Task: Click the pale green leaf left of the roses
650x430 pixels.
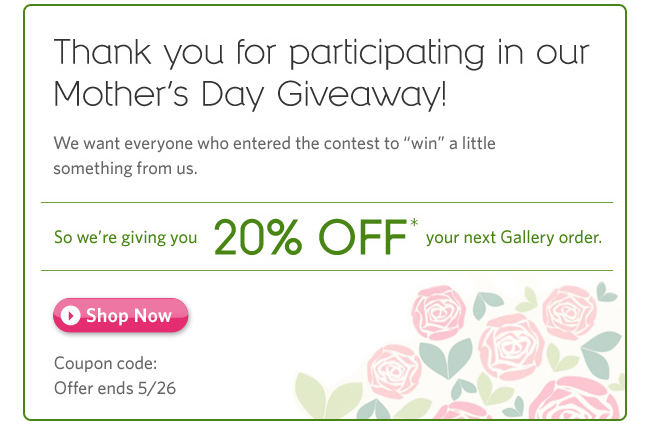Action: click(x=320, y=396)
